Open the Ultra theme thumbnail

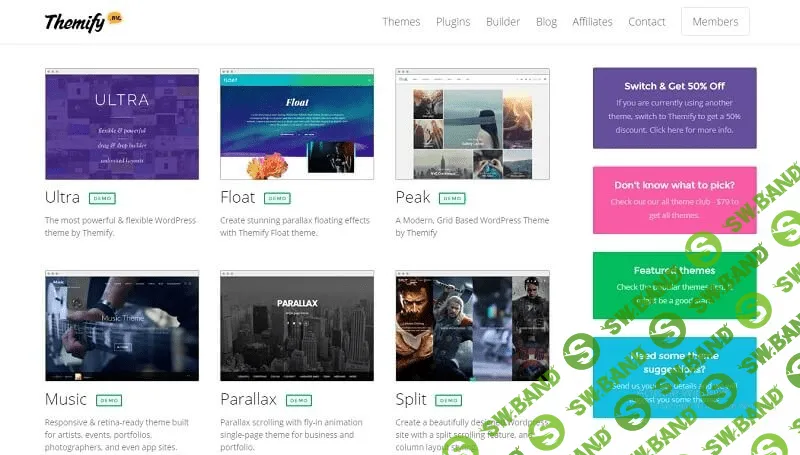click(x=122, y=124)
